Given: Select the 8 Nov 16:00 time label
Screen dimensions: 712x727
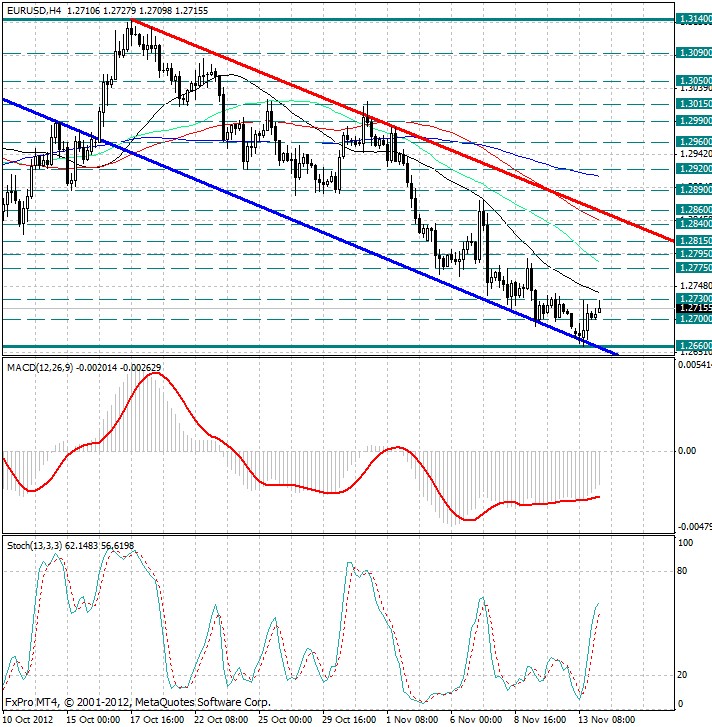Looking at the screenshot, I should [x=540, y=720].
